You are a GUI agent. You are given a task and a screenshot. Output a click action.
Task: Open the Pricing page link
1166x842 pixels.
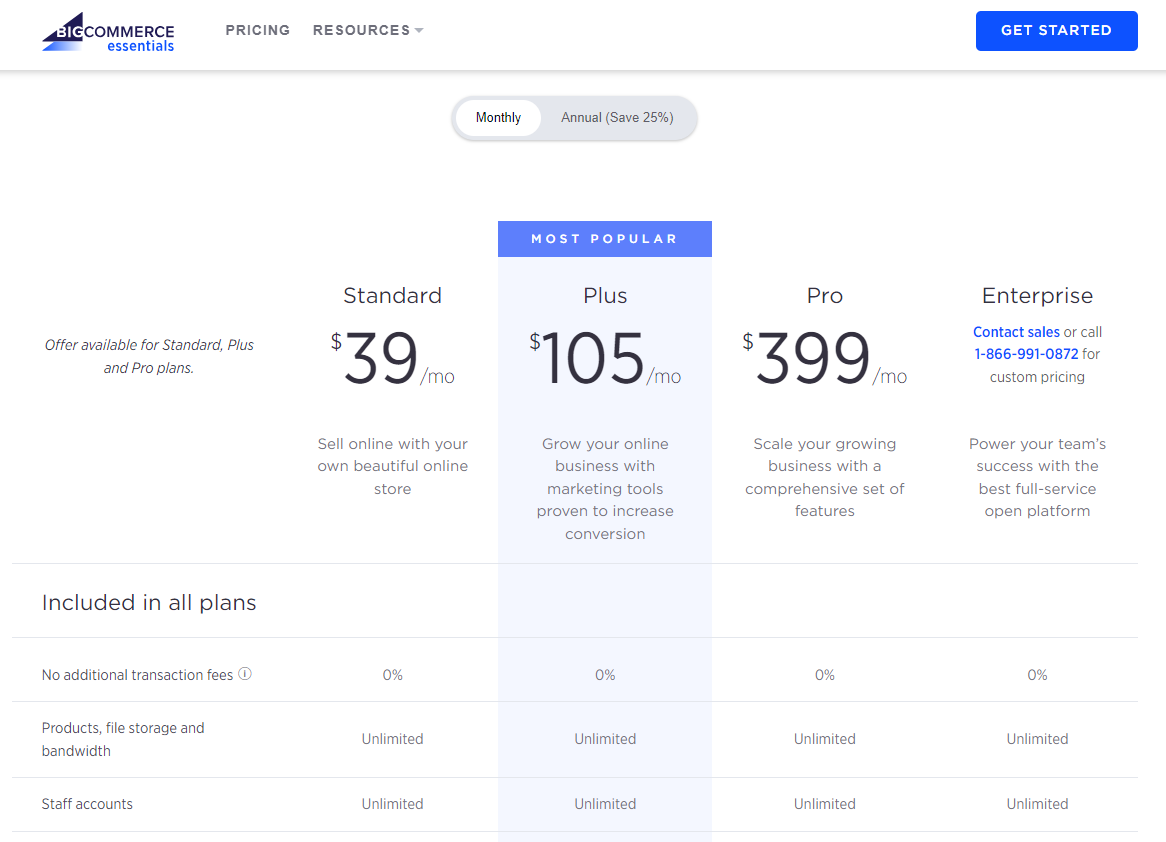(x=257, y=30)
